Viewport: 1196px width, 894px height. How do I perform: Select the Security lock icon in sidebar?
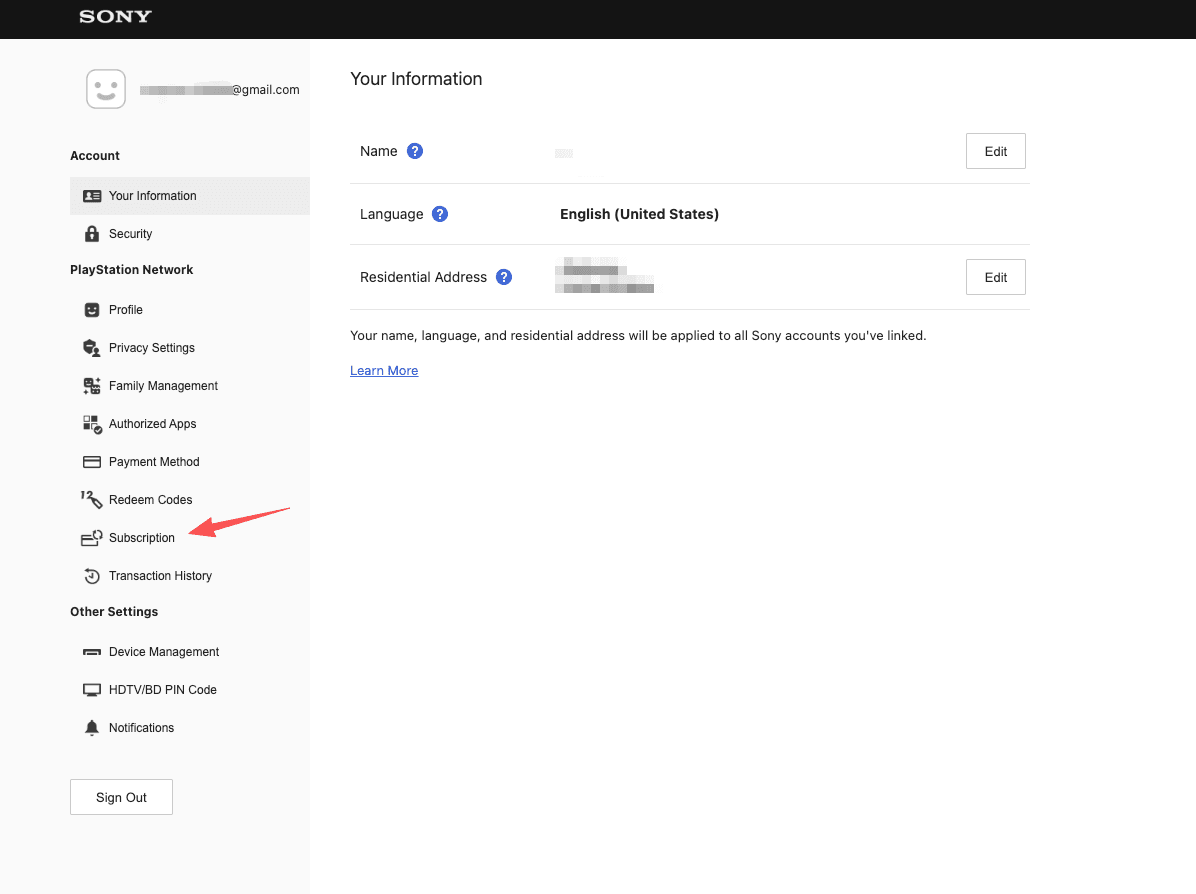[x=92, y=233]
